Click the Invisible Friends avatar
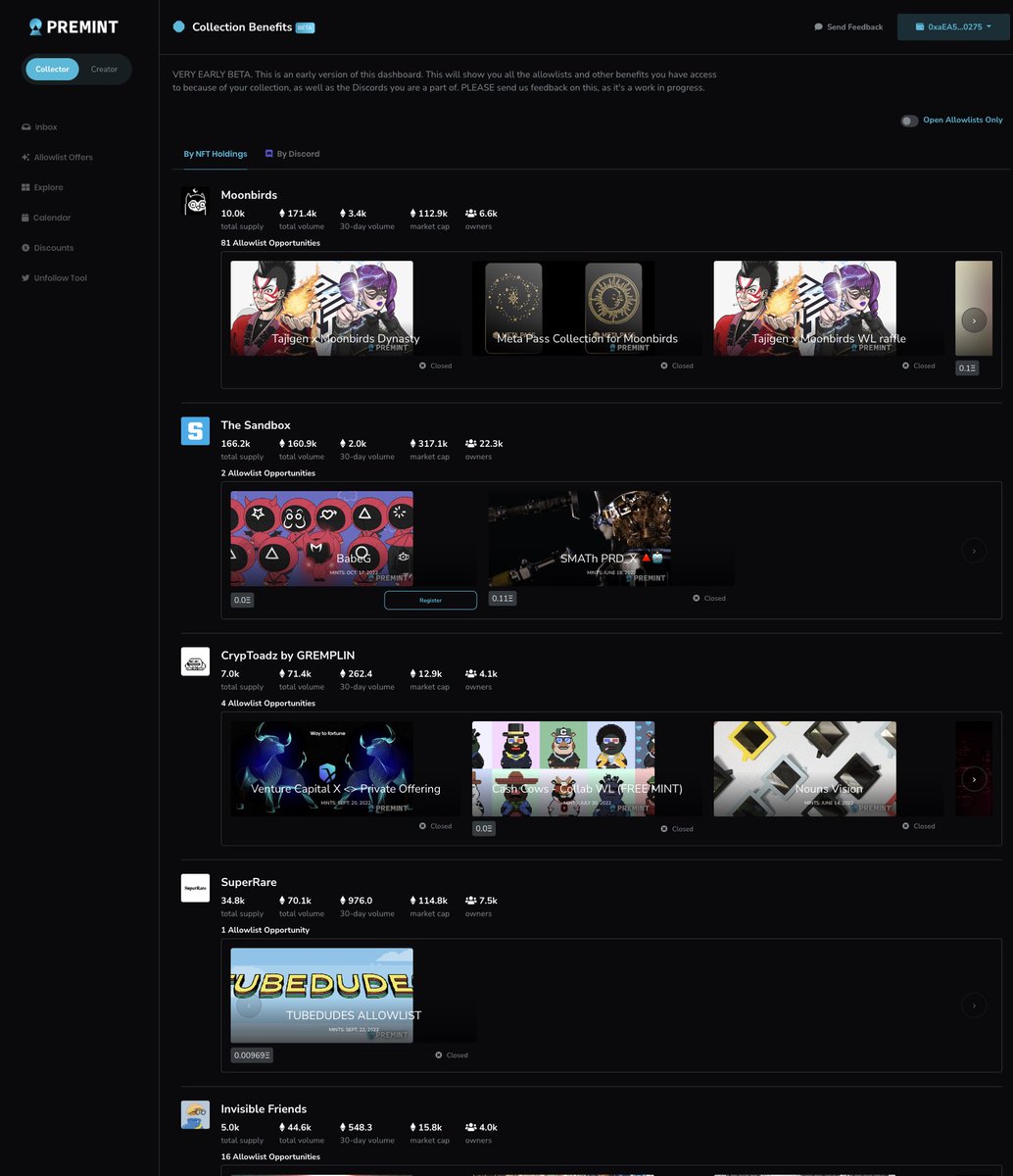Screen dimensions: 1013x1176 coord(196,1114)
